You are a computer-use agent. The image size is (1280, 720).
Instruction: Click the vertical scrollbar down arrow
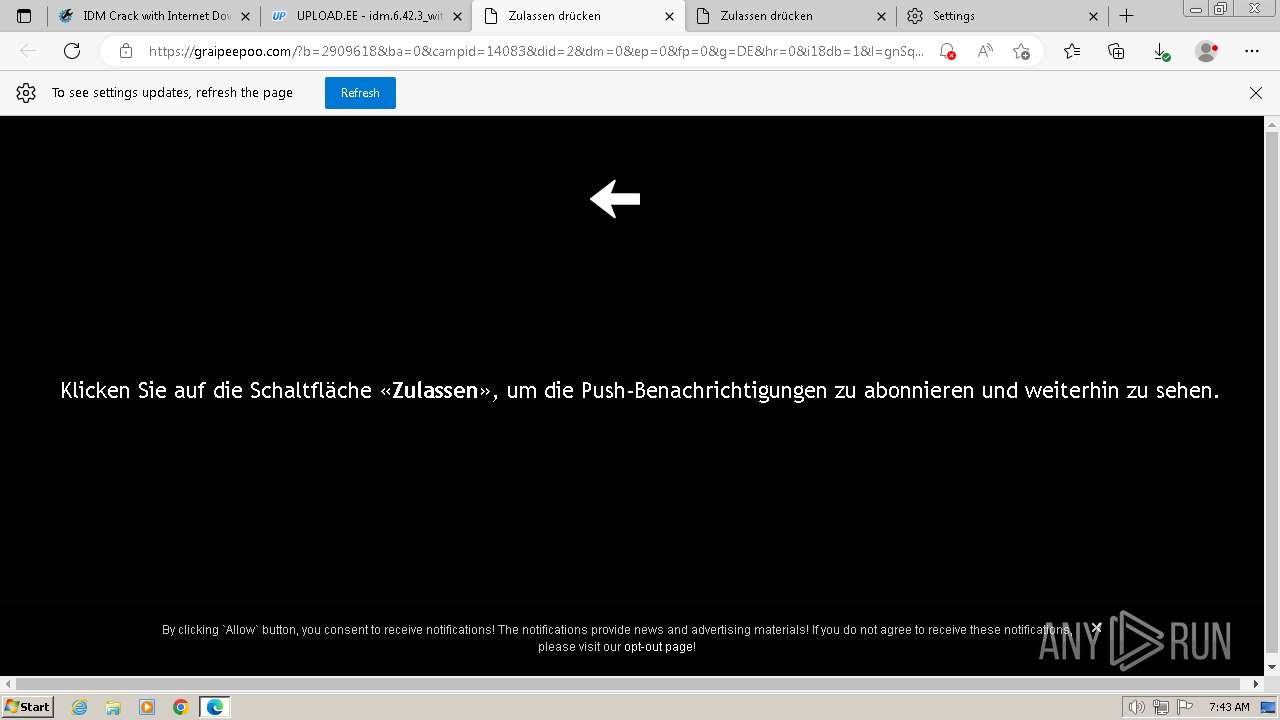(1272, 667)
